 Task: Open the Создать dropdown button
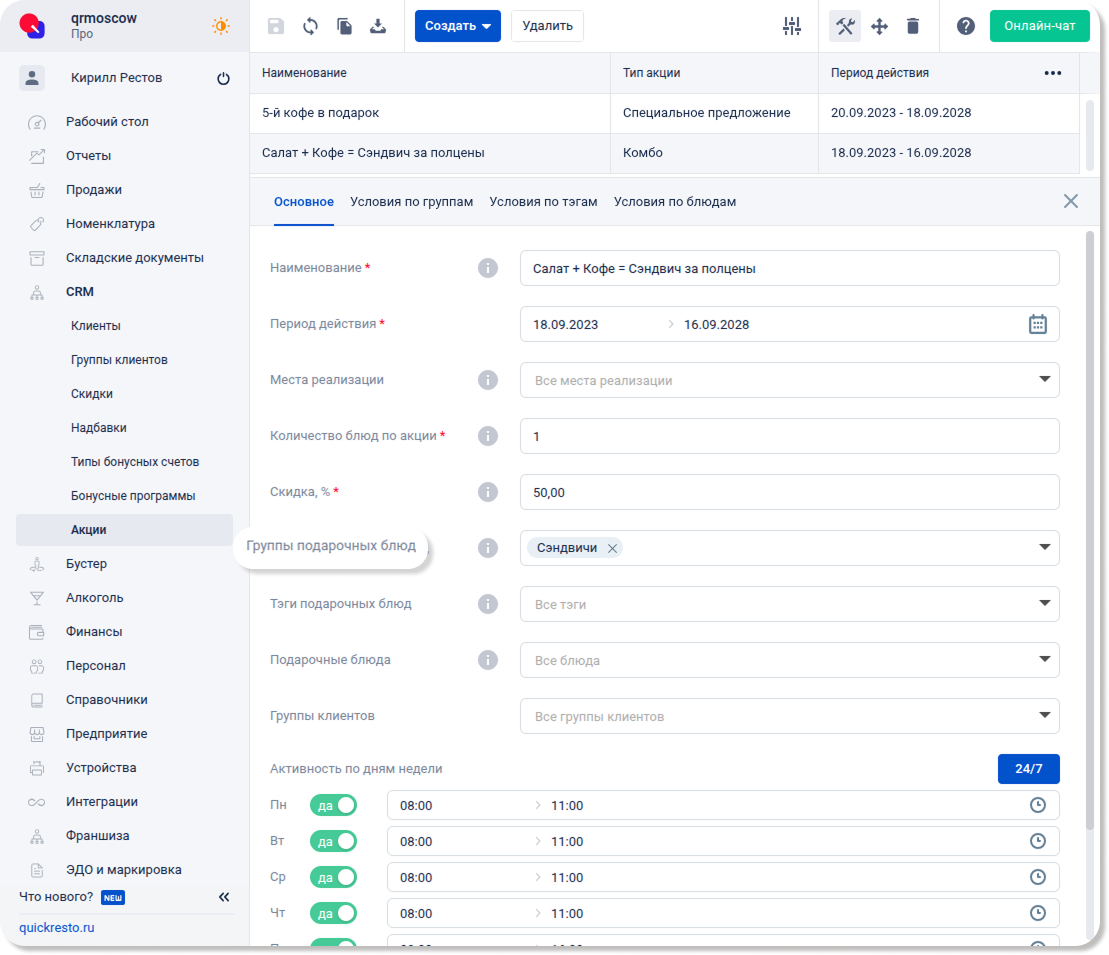457,26
